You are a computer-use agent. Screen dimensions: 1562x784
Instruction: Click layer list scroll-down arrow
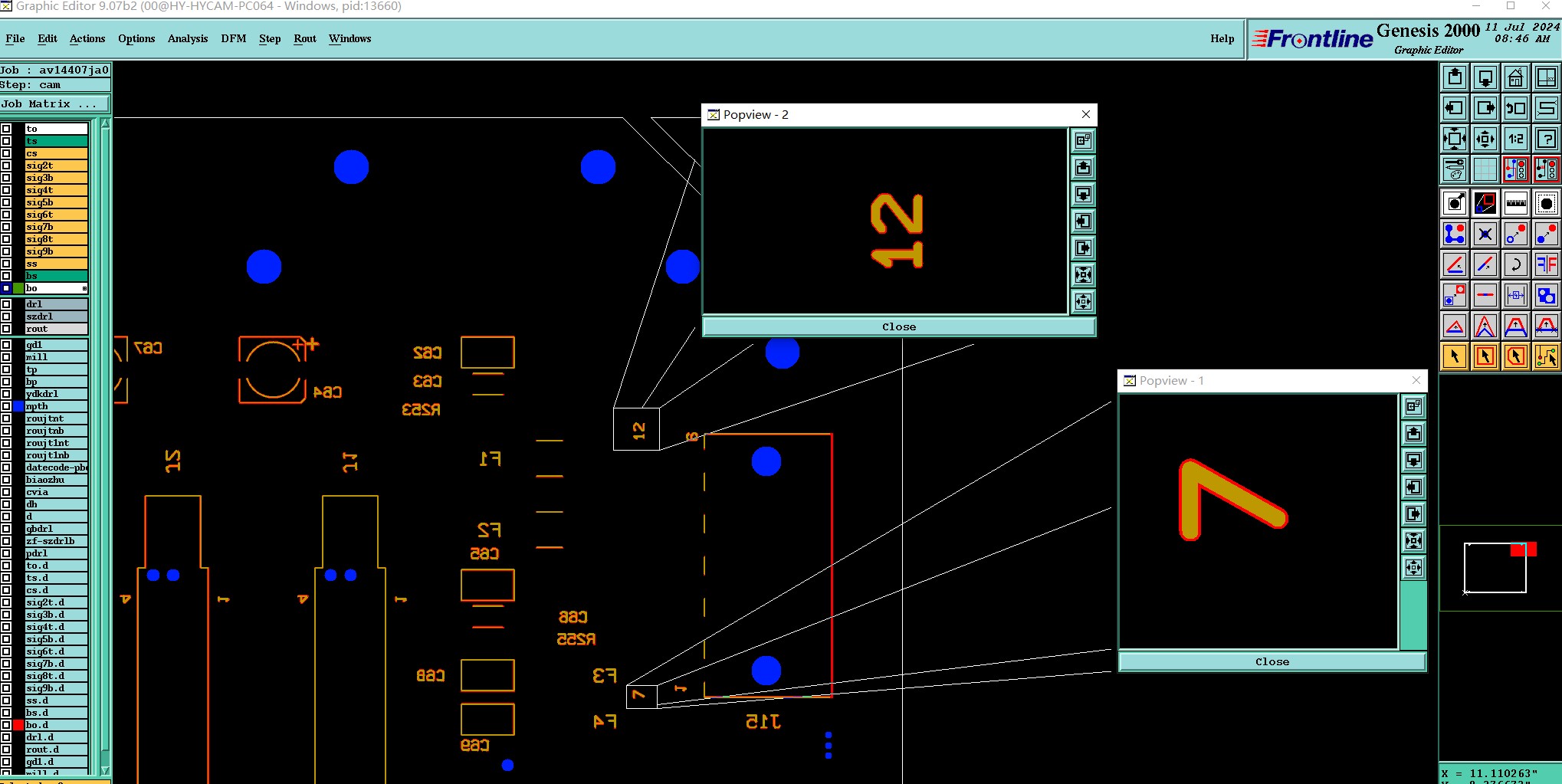(106, 771)
